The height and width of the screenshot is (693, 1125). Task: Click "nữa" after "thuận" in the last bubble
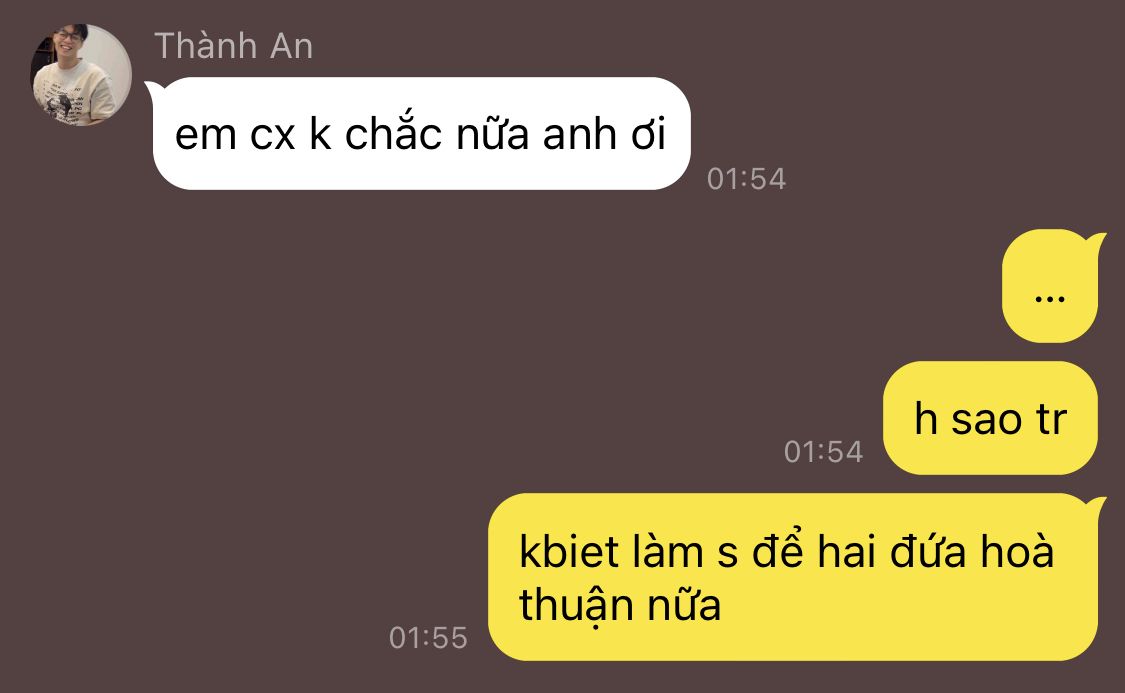click(684, 605)
